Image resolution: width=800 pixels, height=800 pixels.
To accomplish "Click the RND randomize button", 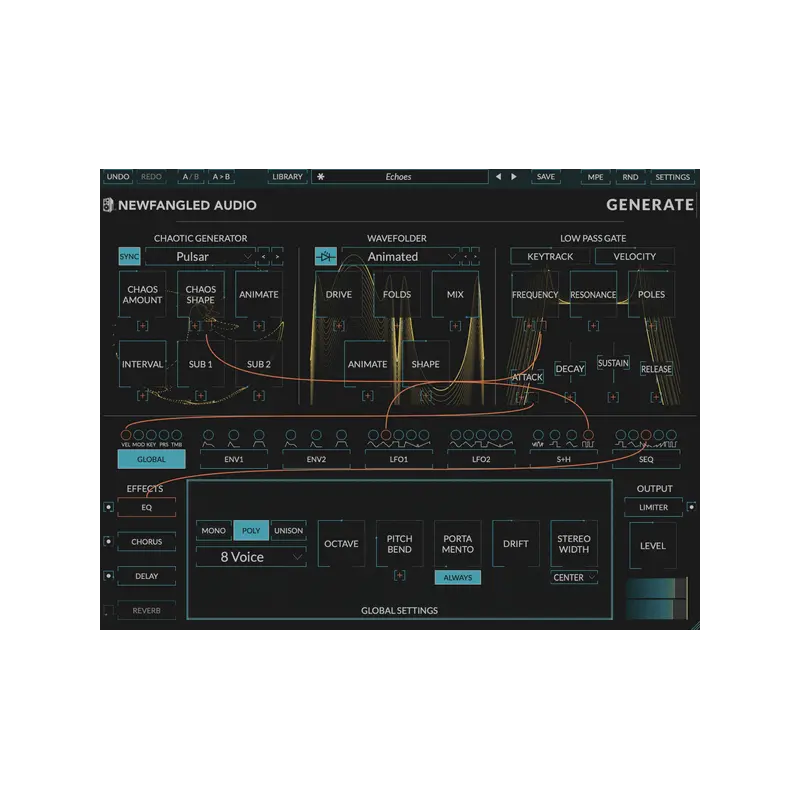I will (630, 177).
